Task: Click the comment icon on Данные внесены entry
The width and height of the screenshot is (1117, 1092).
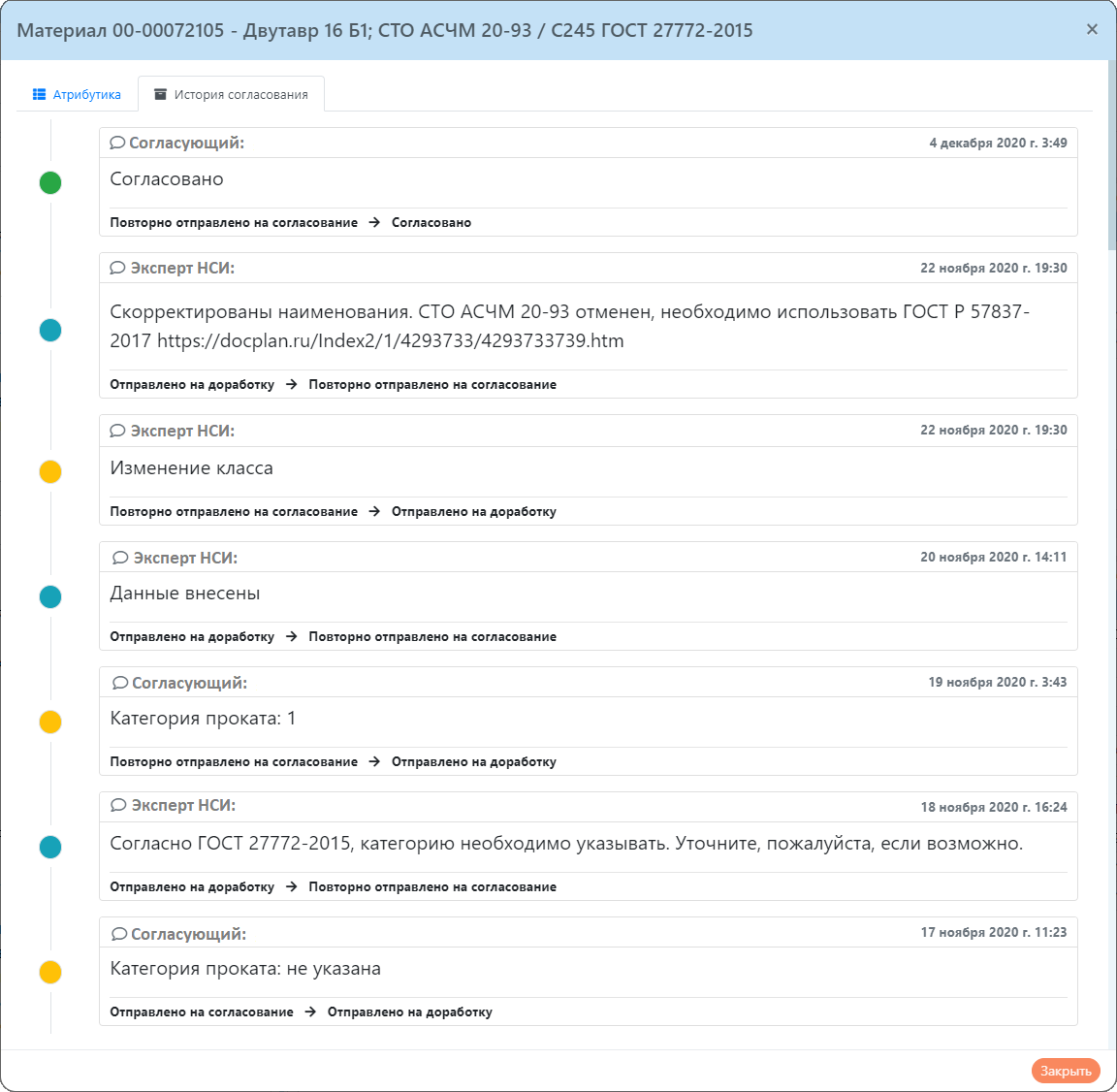Action: point(120,558)
